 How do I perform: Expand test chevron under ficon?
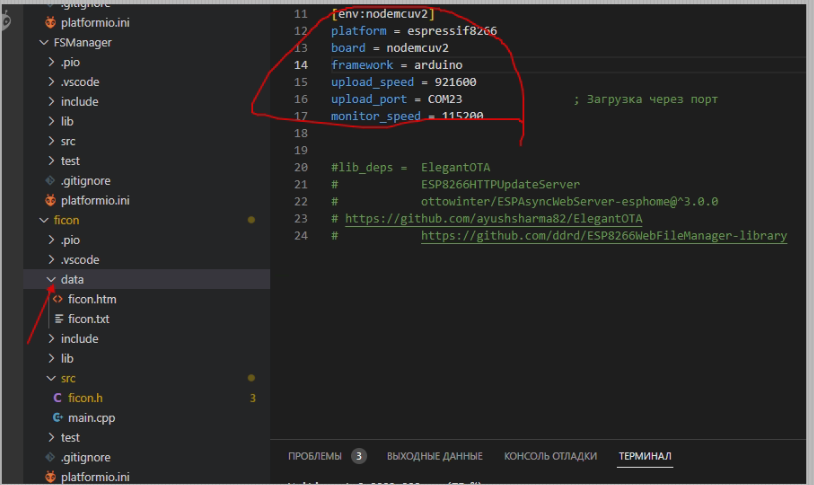pyautogui.click(x=51, y=437)
